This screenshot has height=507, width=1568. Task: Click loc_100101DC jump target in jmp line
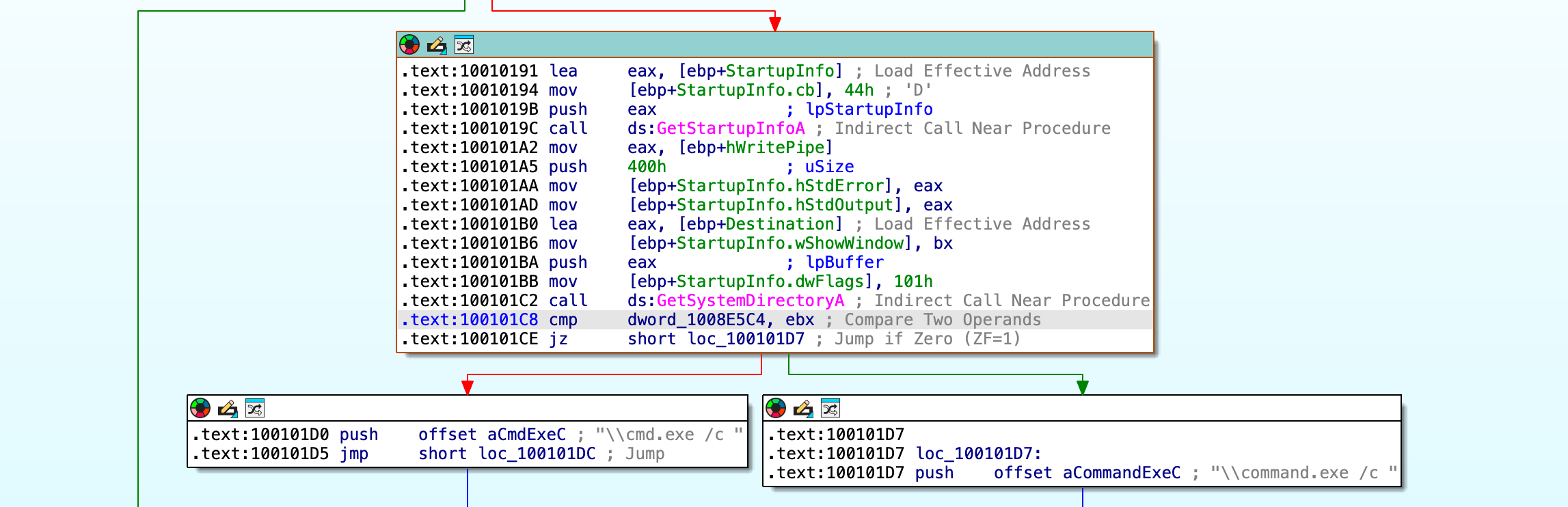pos(537,454)
